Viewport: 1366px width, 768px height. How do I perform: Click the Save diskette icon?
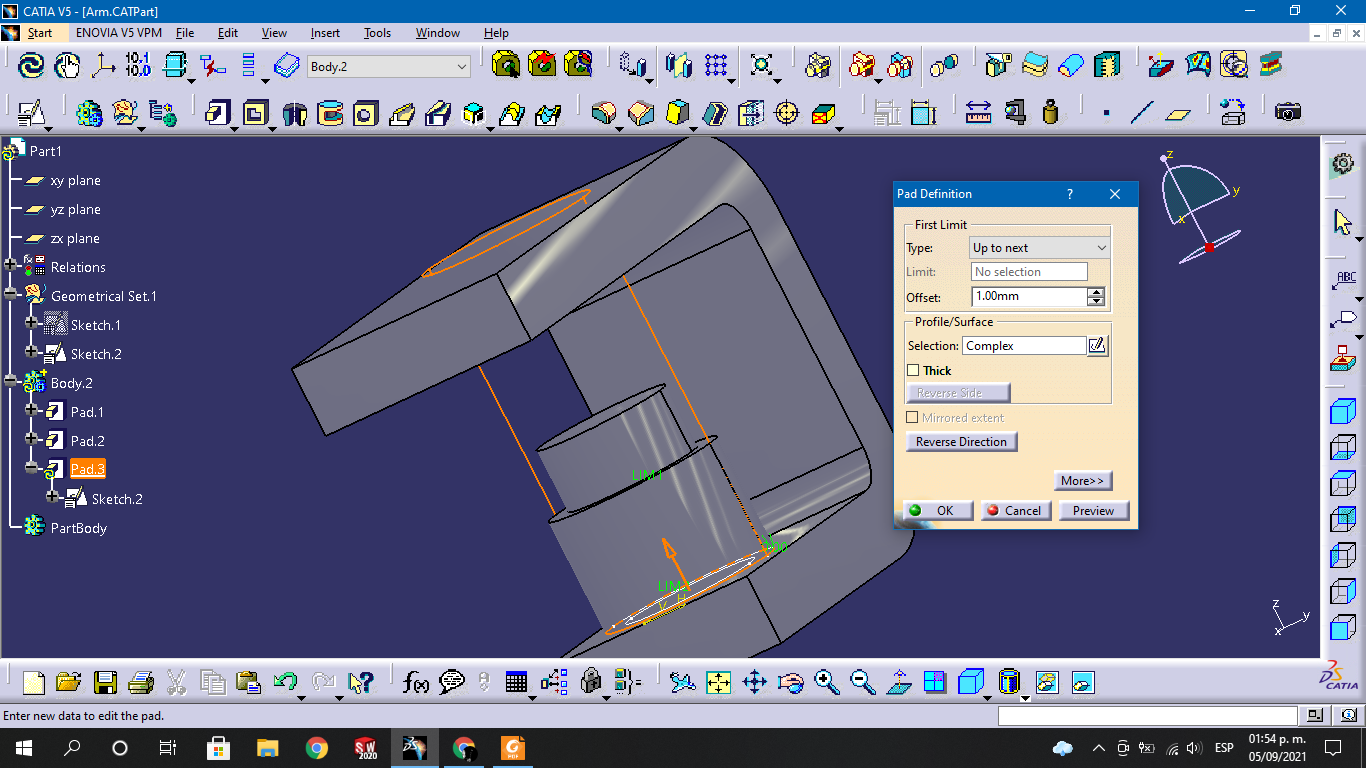[105, 682]
